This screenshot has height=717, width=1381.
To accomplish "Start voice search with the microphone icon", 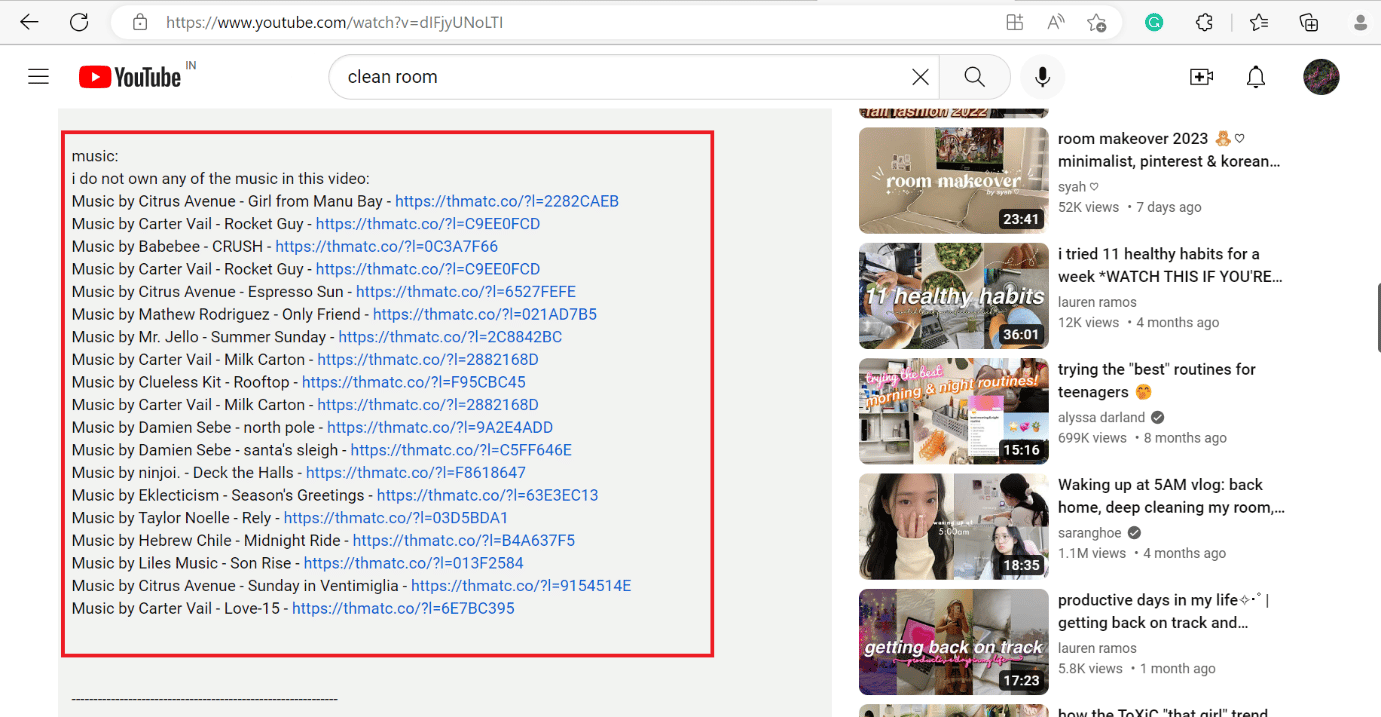I will tap(1042, 77).
